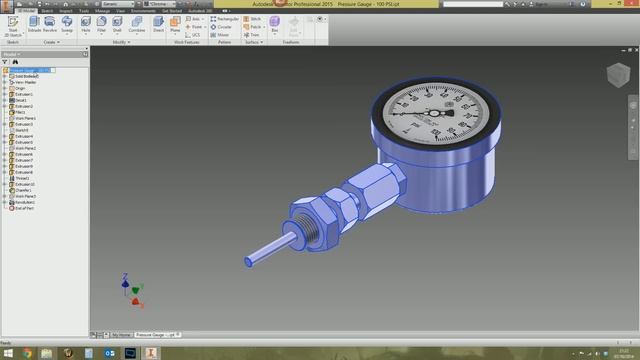Image resolution: width=640 pixels, height=360 pixels.
Task: Select the Fillet tool
Action: pyautogui.click(x=101, y=24)
